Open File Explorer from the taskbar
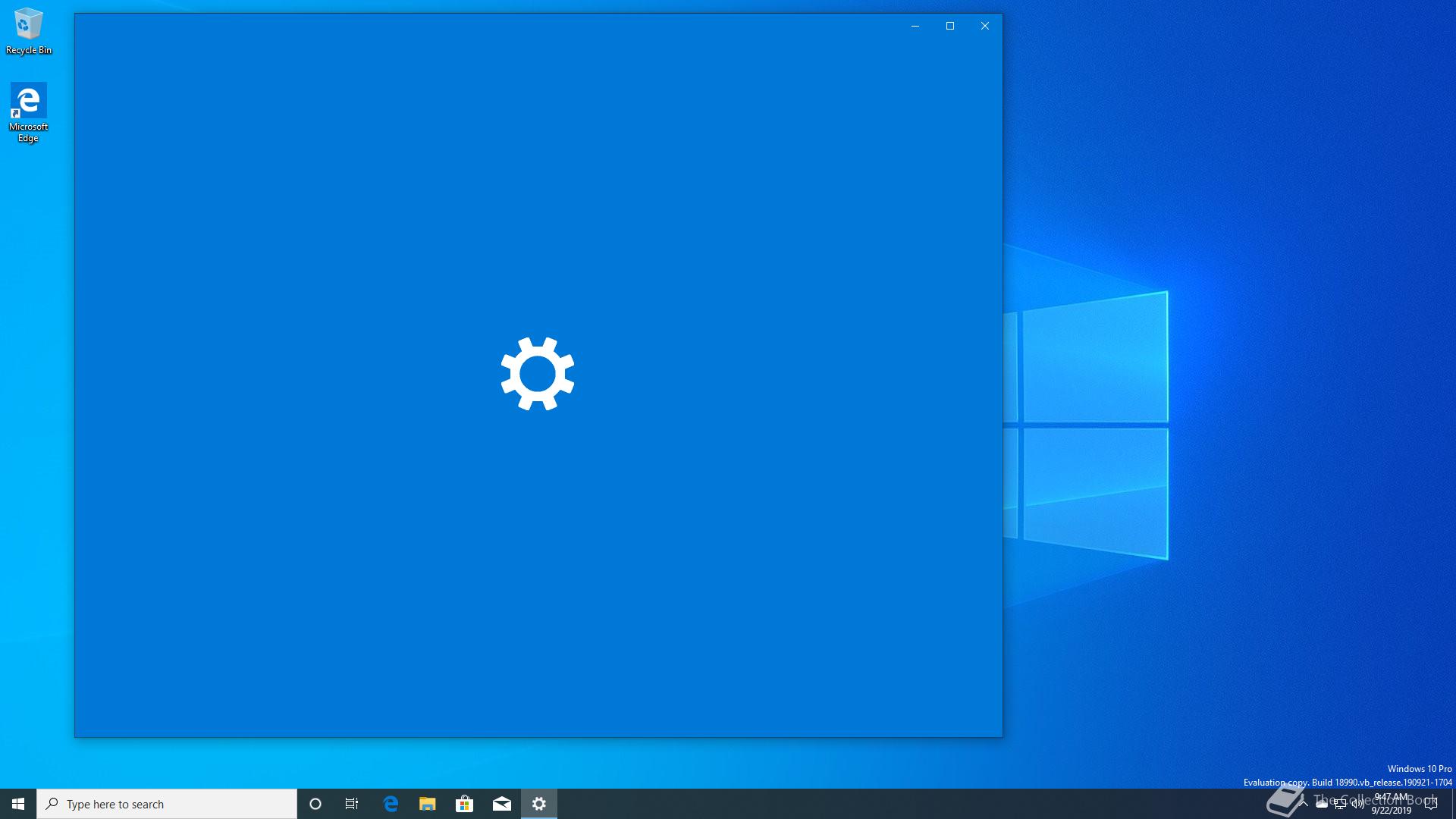The image size is (1456, 819). point(428,804)
